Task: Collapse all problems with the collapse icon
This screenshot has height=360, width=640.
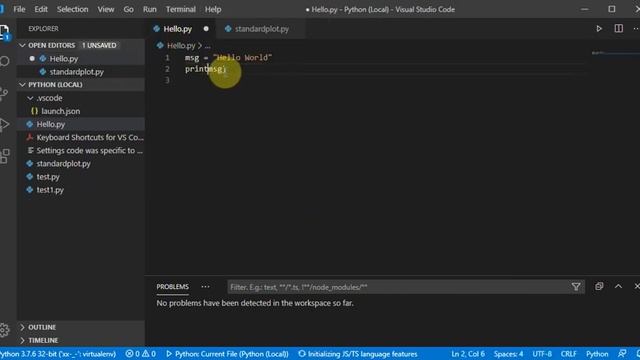Action: tap(599, 287)
